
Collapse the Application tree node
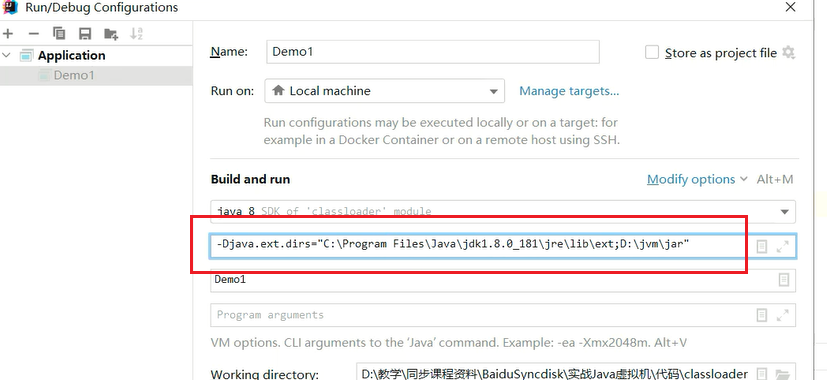[6, 55]
